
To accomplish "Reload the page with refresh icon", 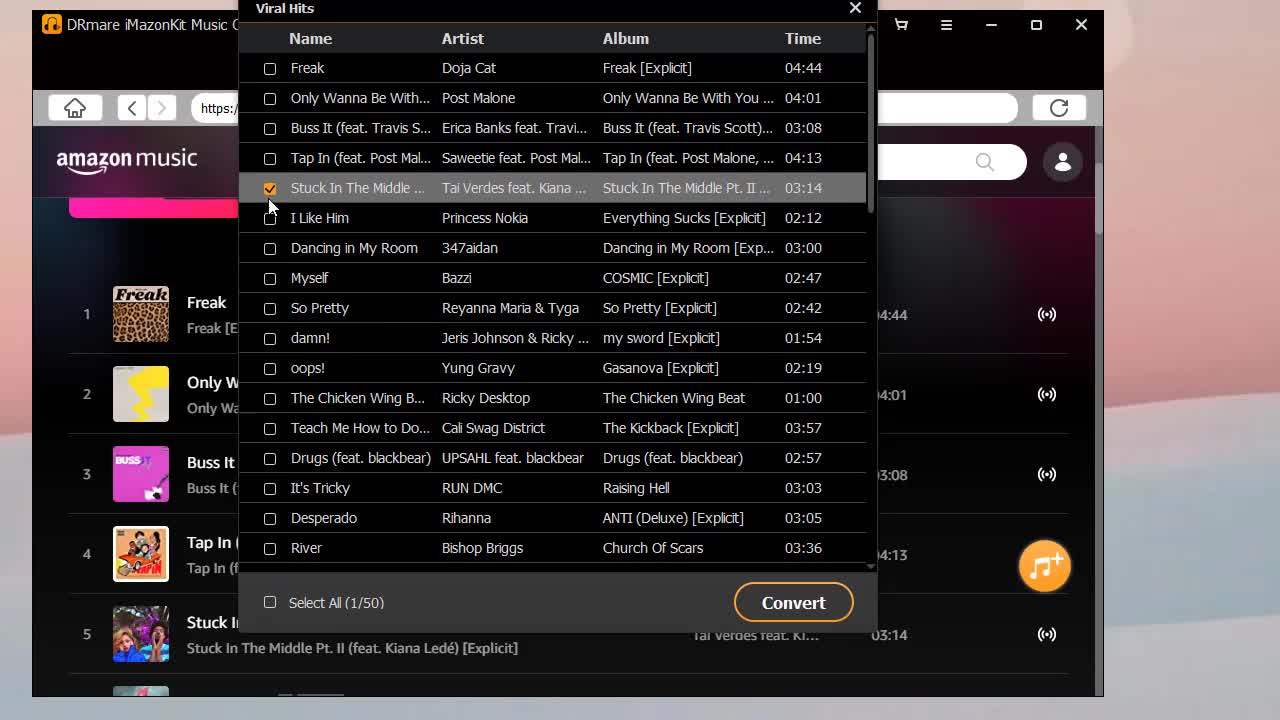I will 1059,108.
